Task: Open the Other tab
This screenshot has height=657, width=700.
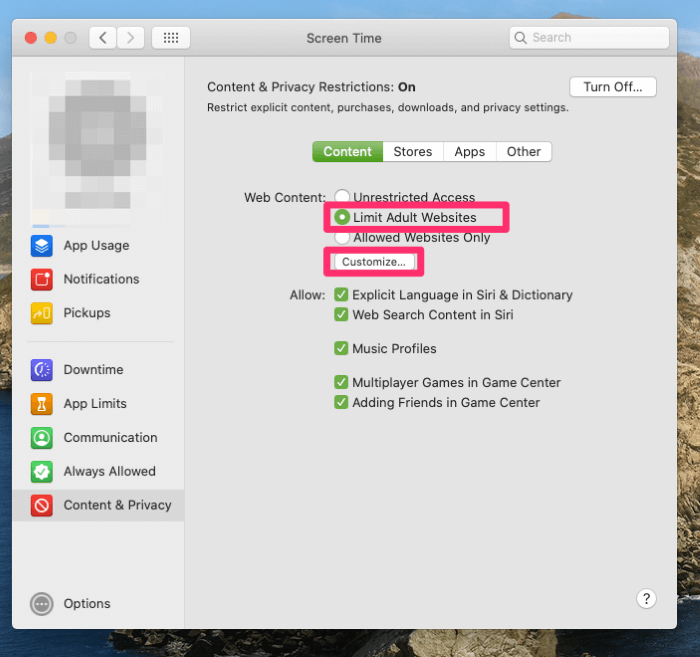Action: pyautogui.click(x=524, y=152)
